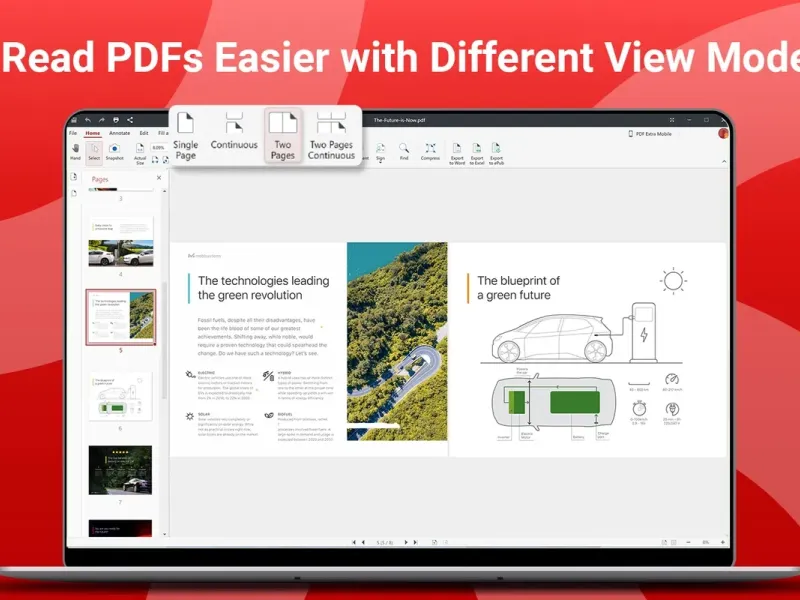Go to the first page
Screen dimensions: 800x600
pos(354,542)
